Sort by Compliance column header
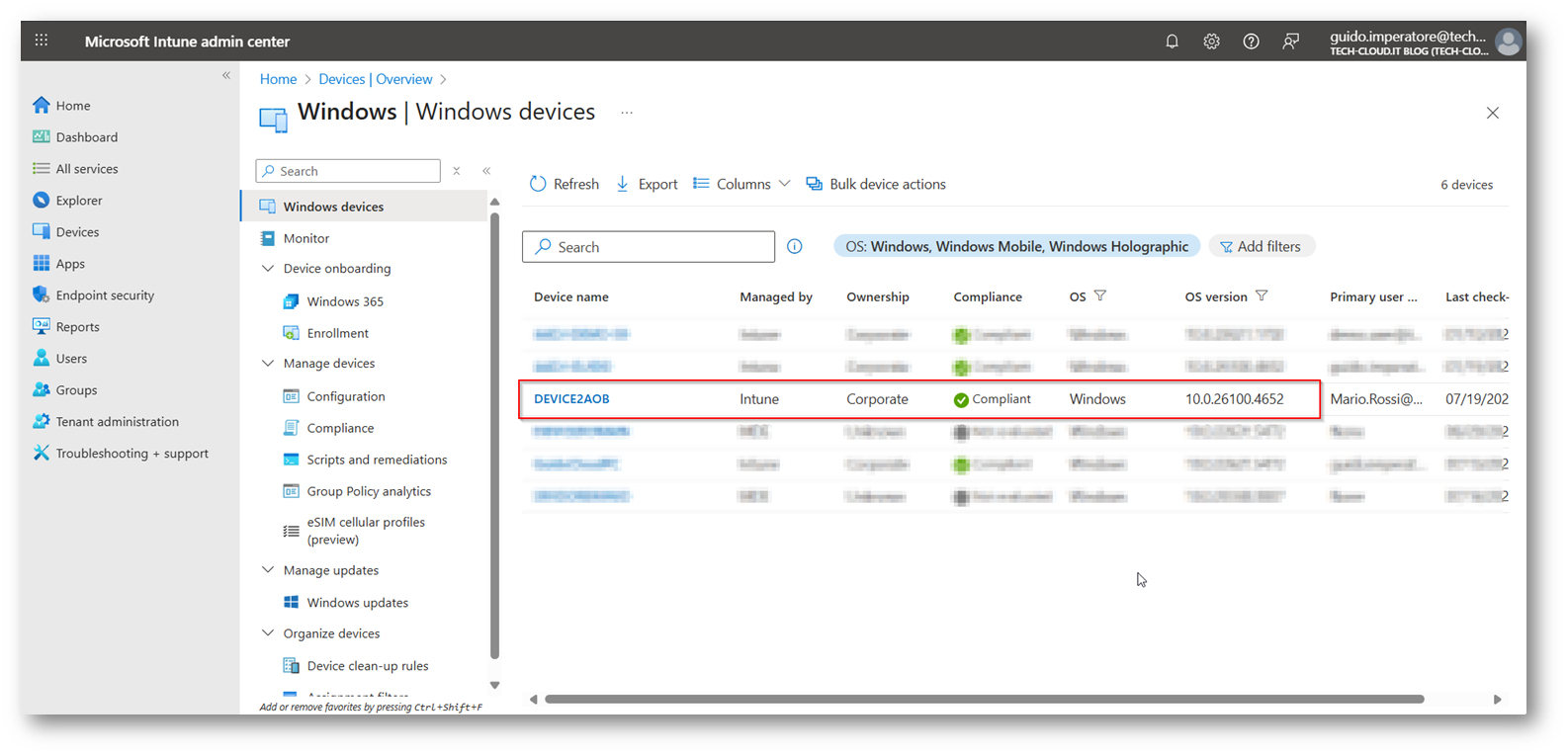The height and width of the screenshot is (756, 1568). click(x=988, y=296)
